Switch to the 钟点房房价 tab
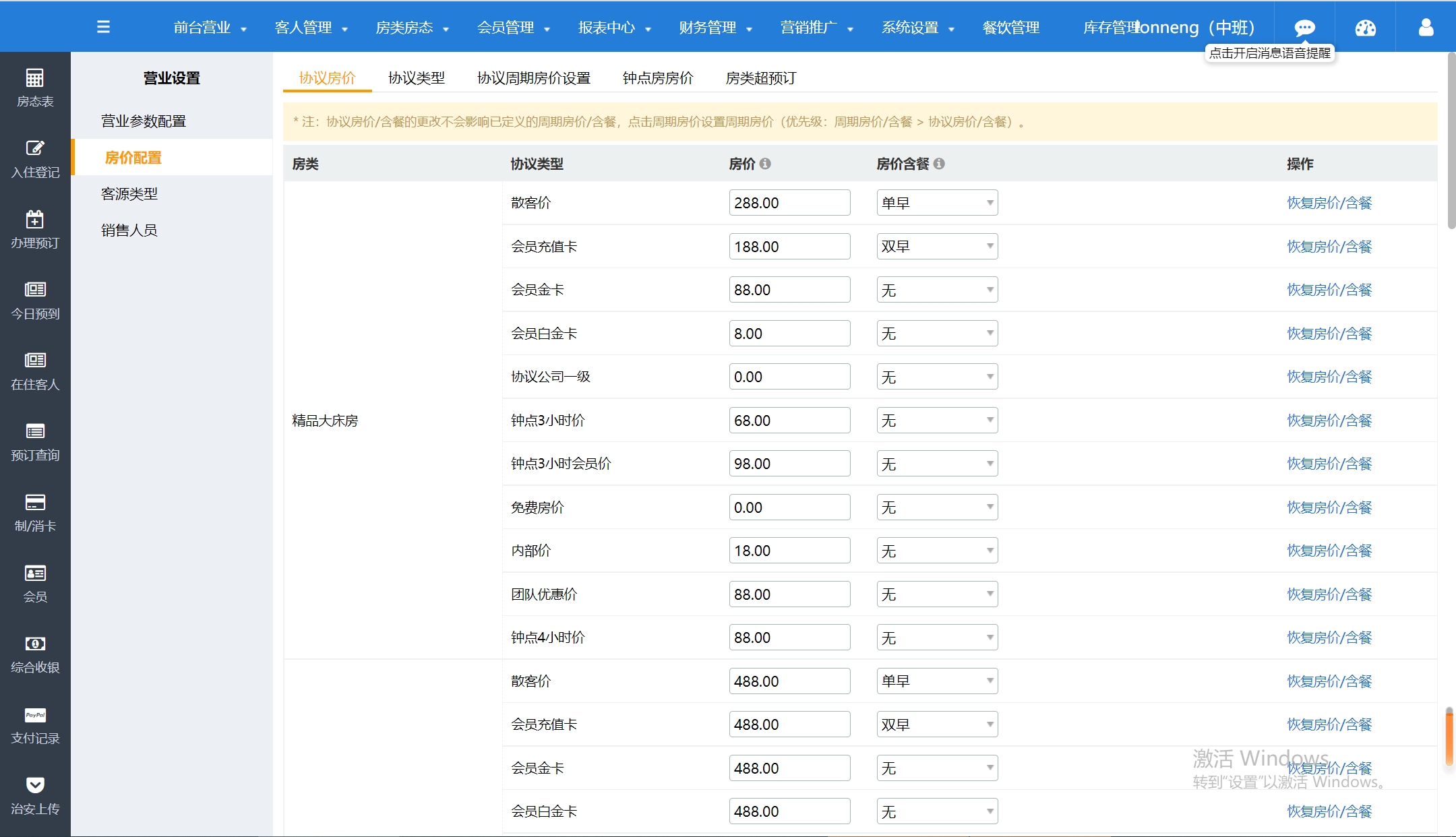Screen dimensions: 1456x837 658,78
